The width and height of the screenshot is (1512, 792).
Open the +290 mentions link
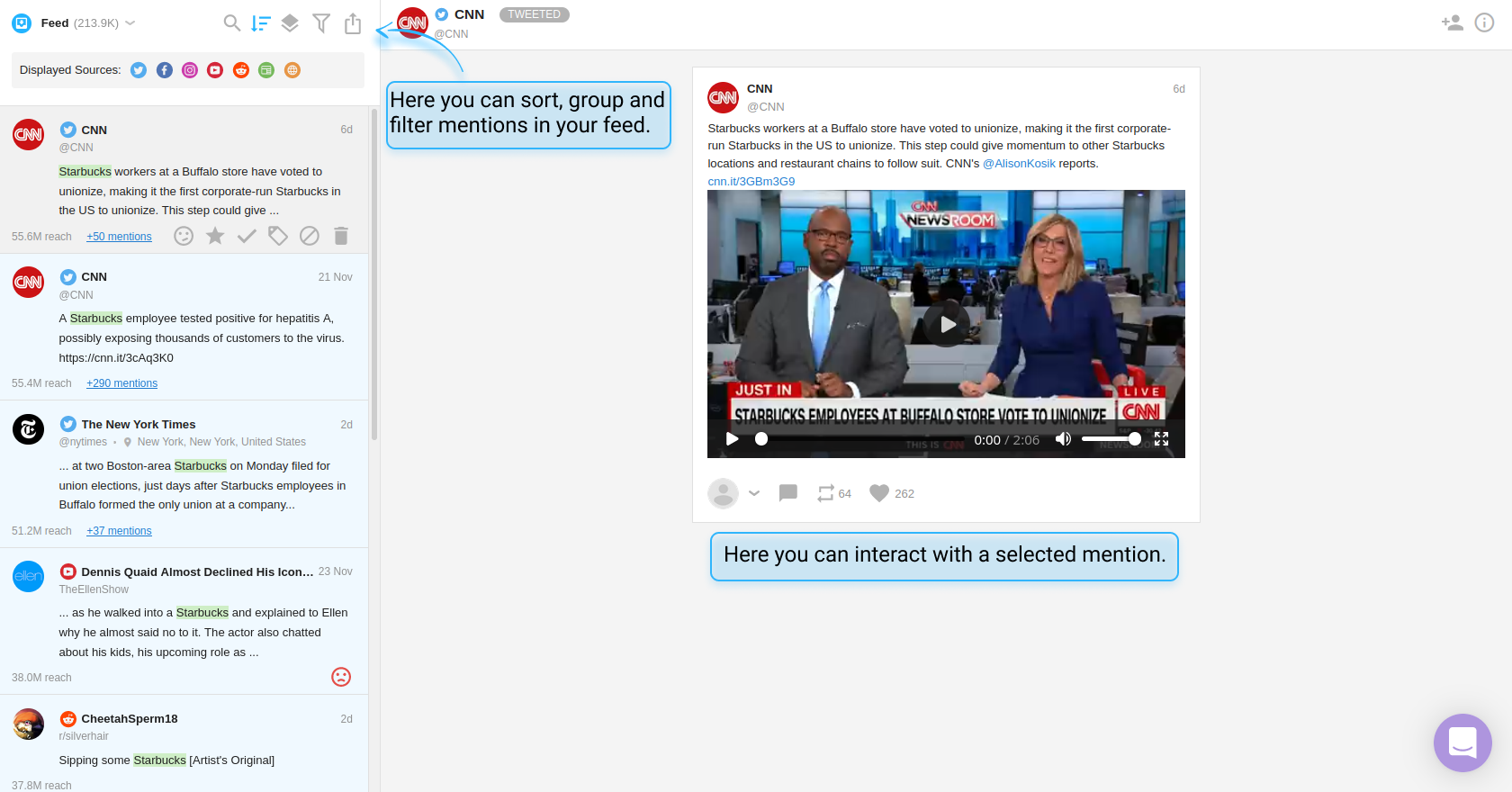coord(121,383)
